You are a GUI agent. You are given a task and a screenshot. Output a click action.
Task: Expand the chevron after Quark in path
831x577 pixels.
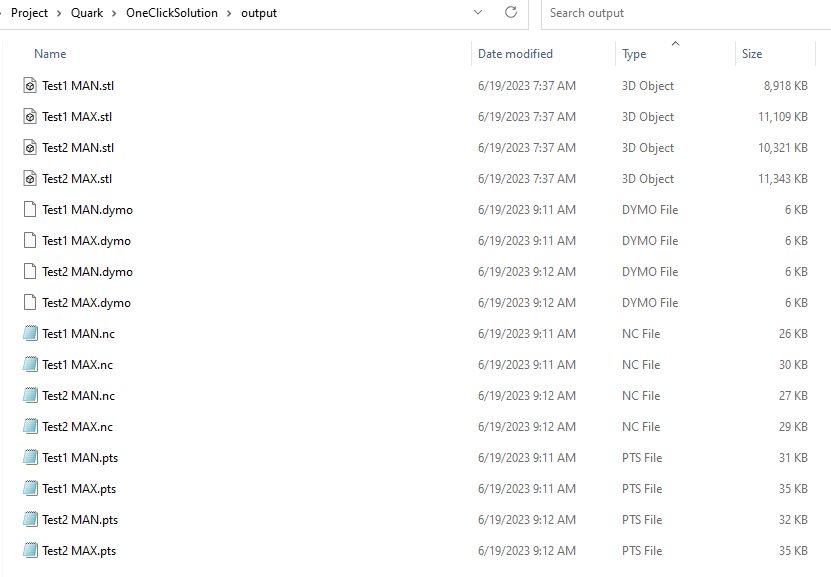pyautogui.click(x=114, y=13)
